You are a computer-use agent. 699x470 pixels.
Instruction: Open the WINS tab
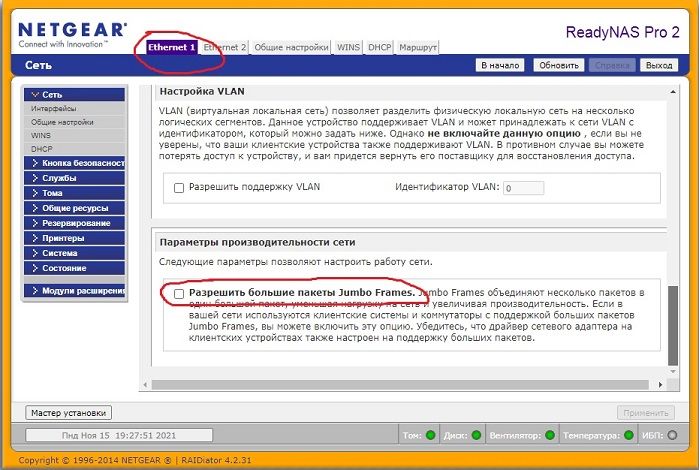[x=348, y=47]
